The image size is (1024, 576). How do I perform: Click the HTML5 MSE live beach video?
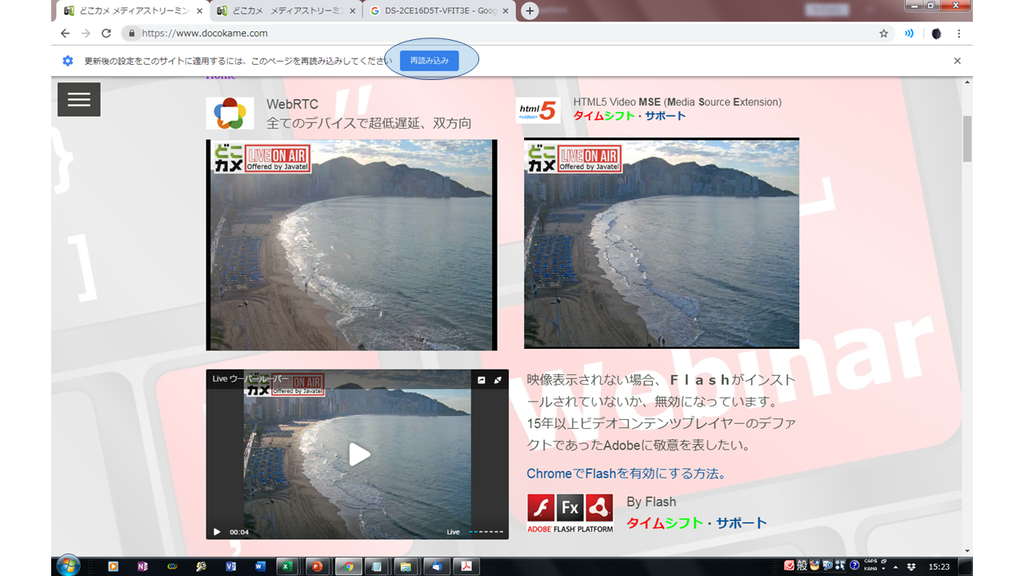click(662, 243)
